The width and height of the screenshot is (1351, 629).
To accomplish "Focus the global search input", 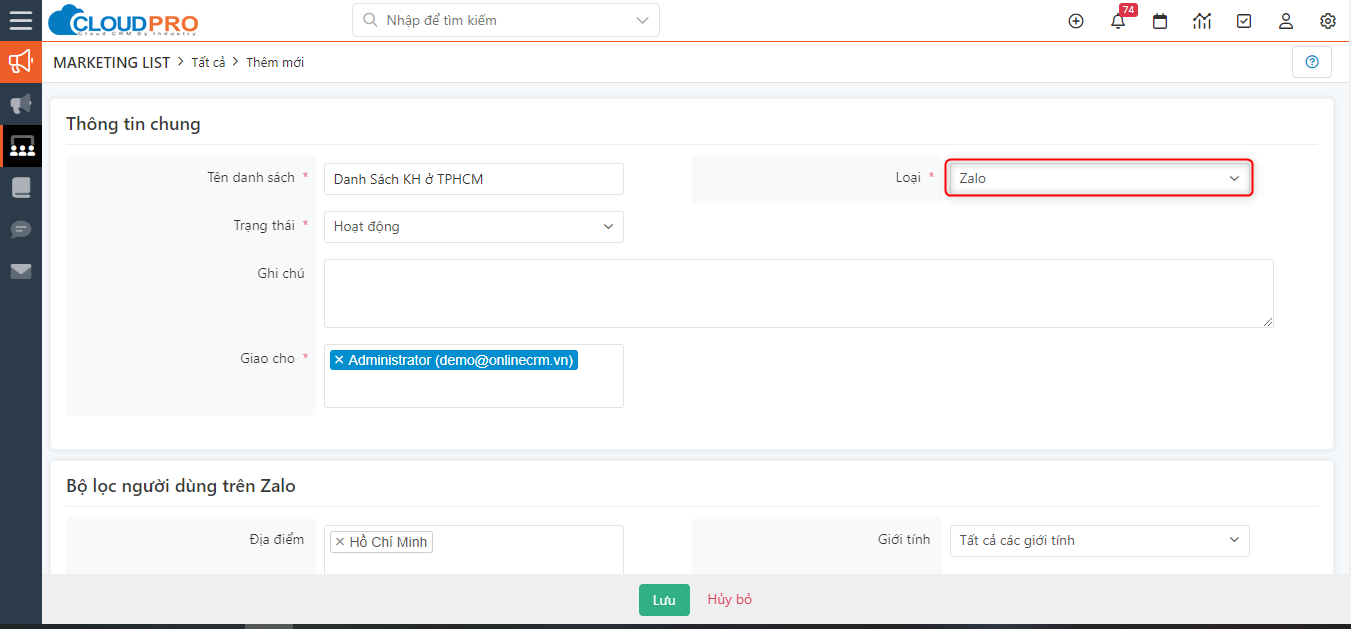I will (x=506, y=20).
